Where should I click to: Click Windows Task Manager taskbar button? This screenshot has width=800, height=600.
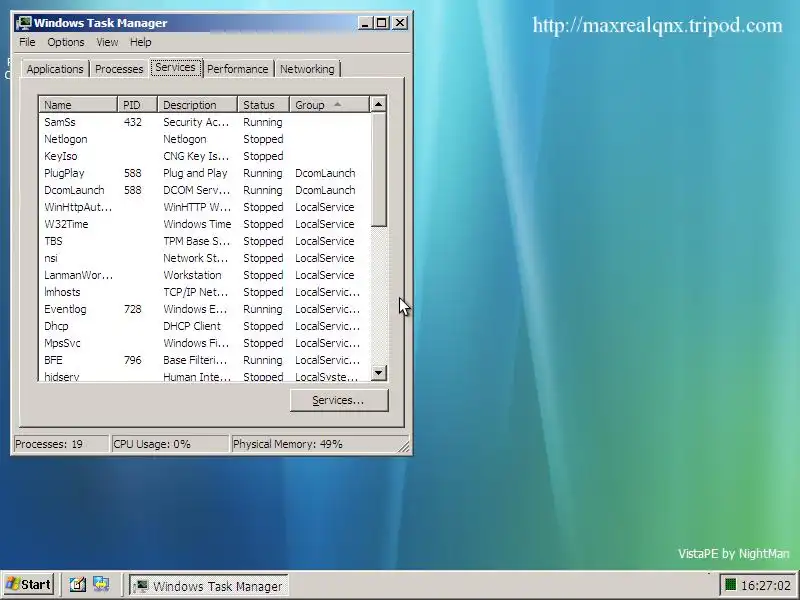click(209, 586)
